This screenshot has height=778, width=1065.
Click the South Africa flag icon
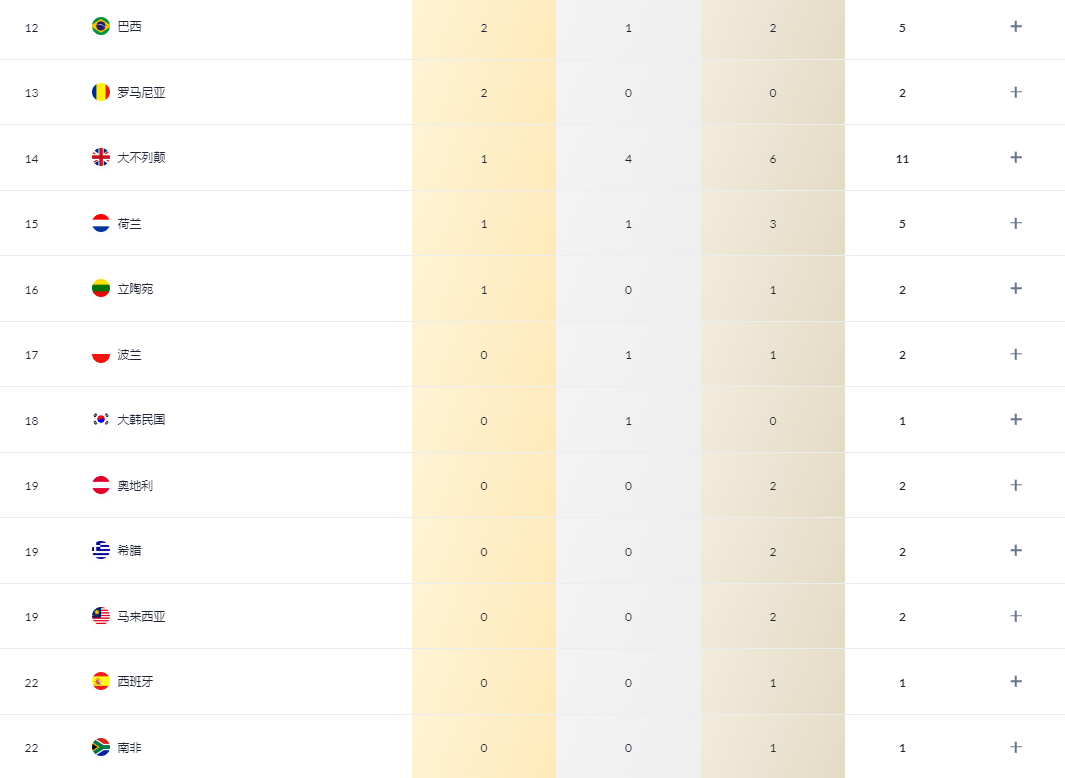101,747
